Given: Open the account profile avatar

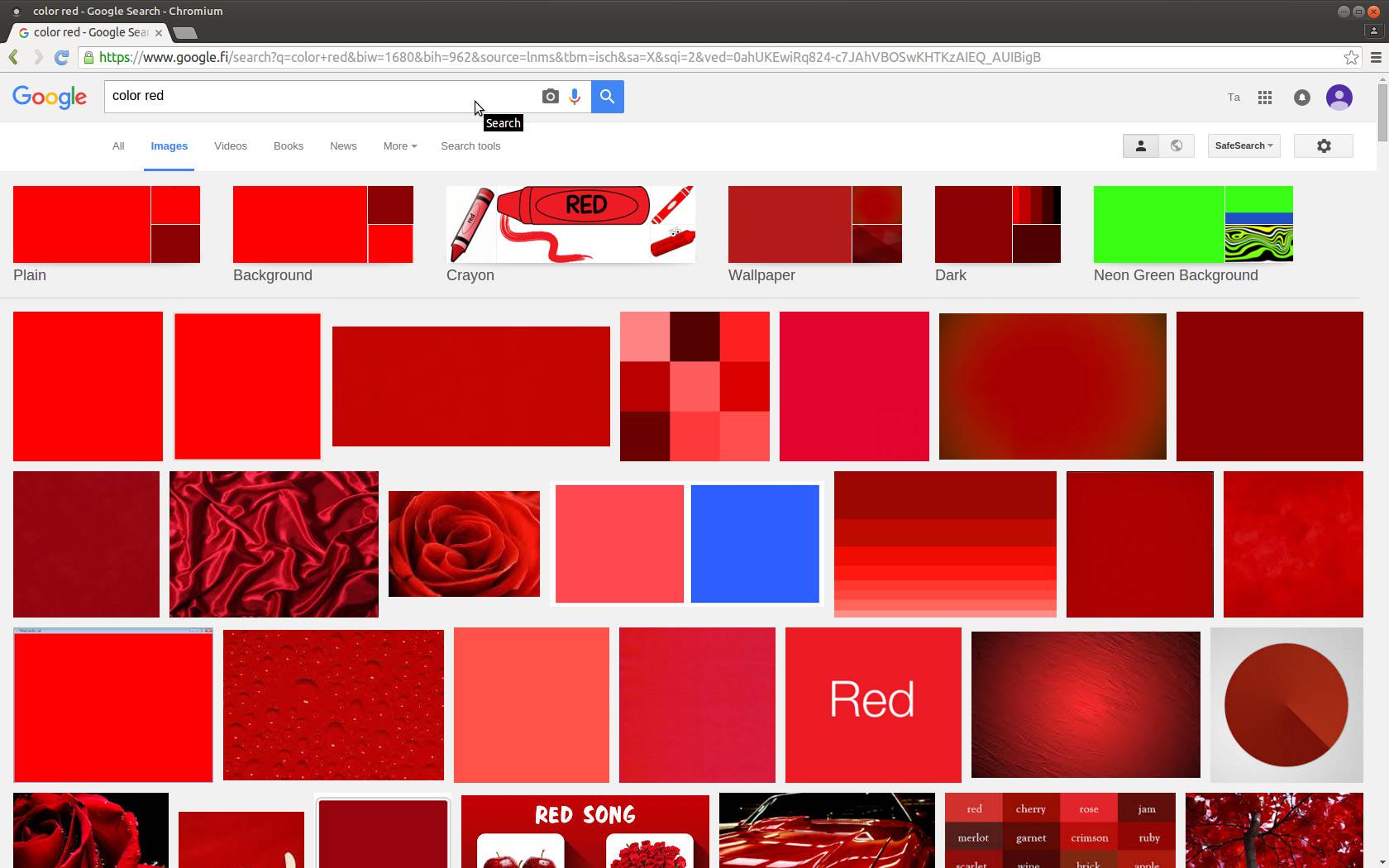Looking at the screenshot, I should 1339,98.
